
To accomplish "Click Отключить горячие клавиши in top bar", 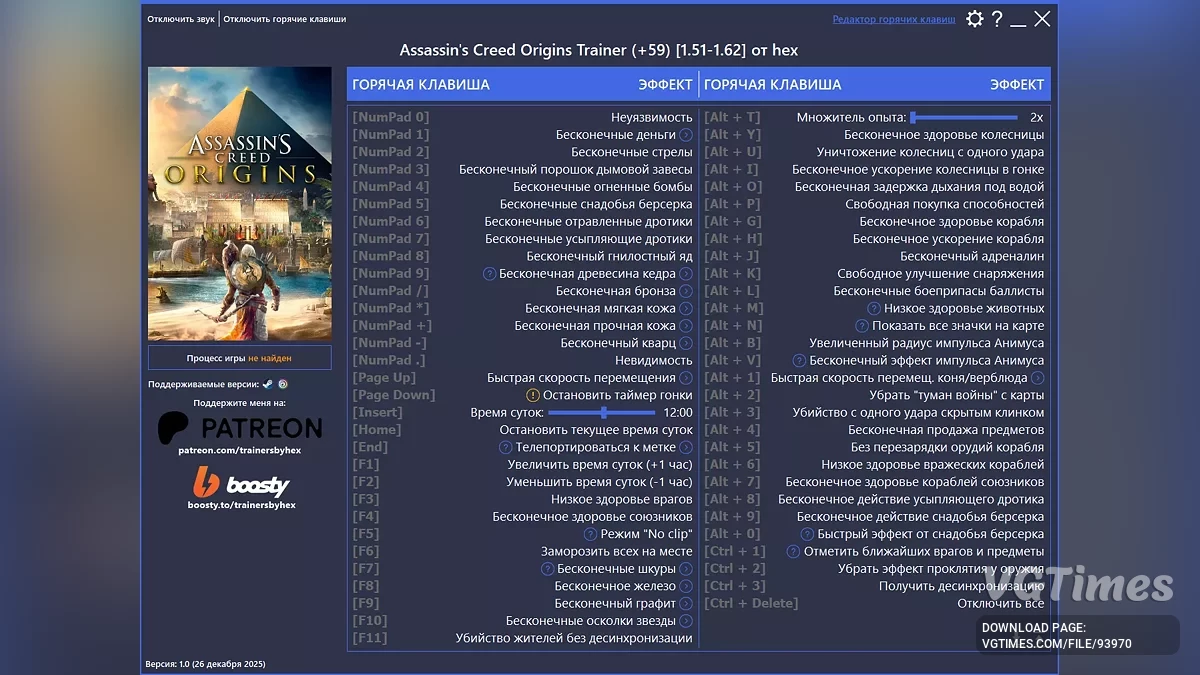I will coord(285,19).
